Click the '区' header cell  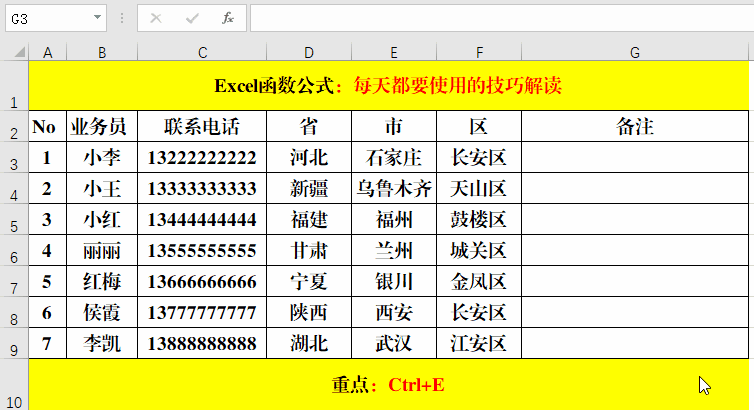coord(479,126)
